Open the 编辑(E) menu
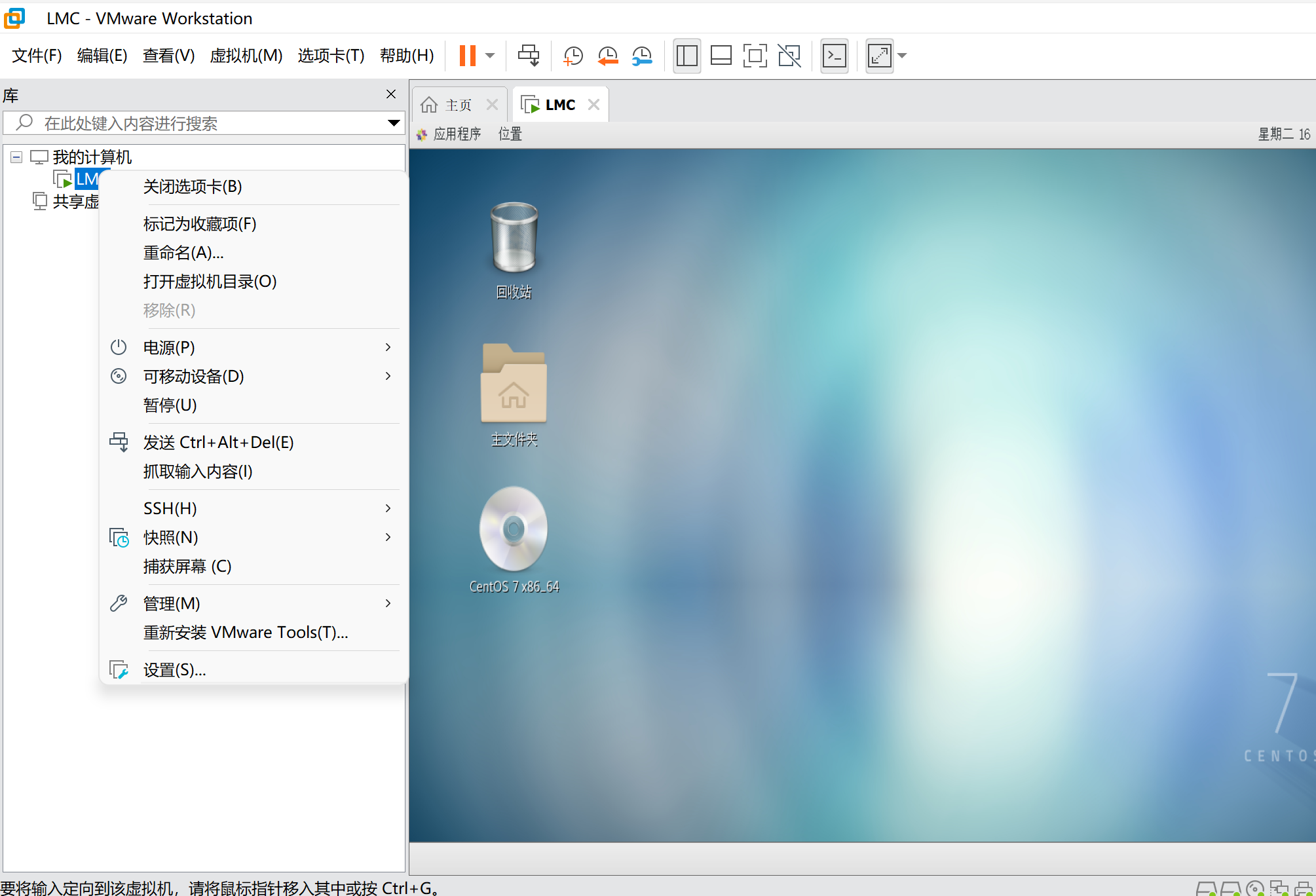 pyautogui.click(x=102, y=56)
